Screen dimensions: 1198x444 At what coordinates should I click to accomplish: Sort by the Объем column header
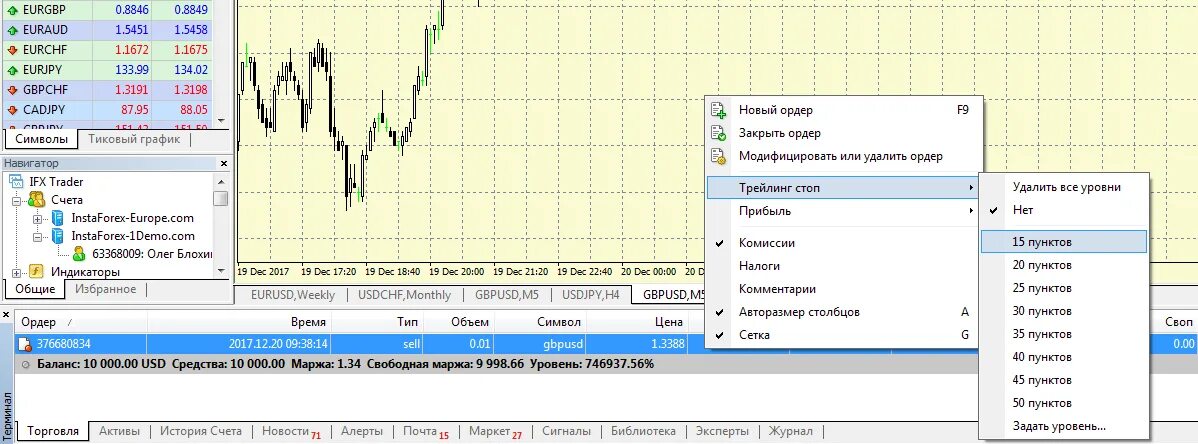[x=459, y=322]
